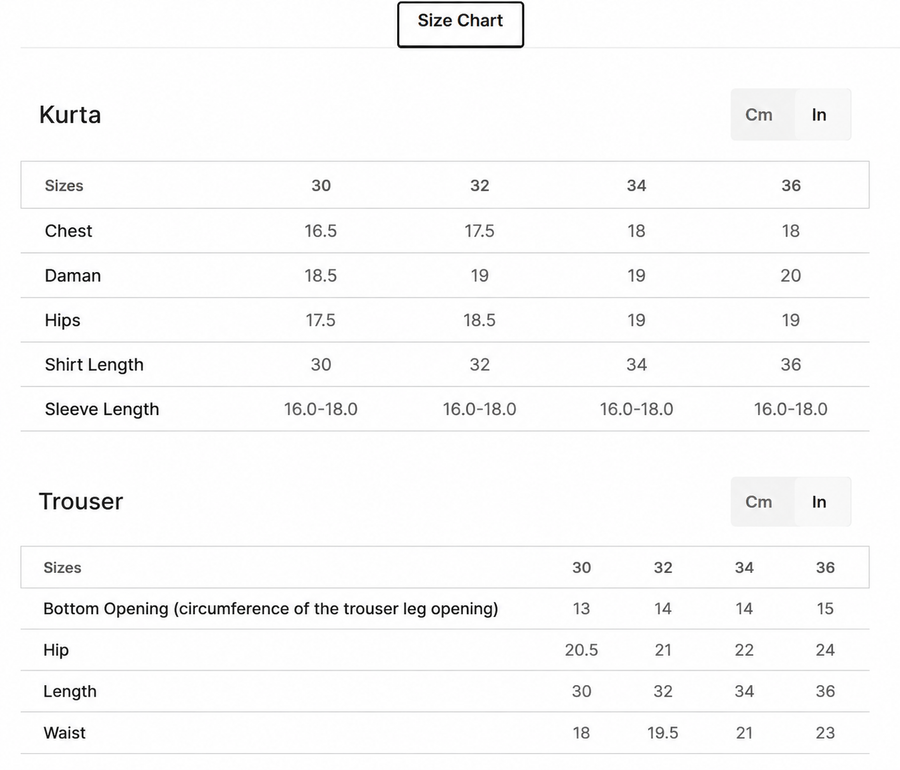Click the trouser Waist row label
900x770 pixels.
64,733
